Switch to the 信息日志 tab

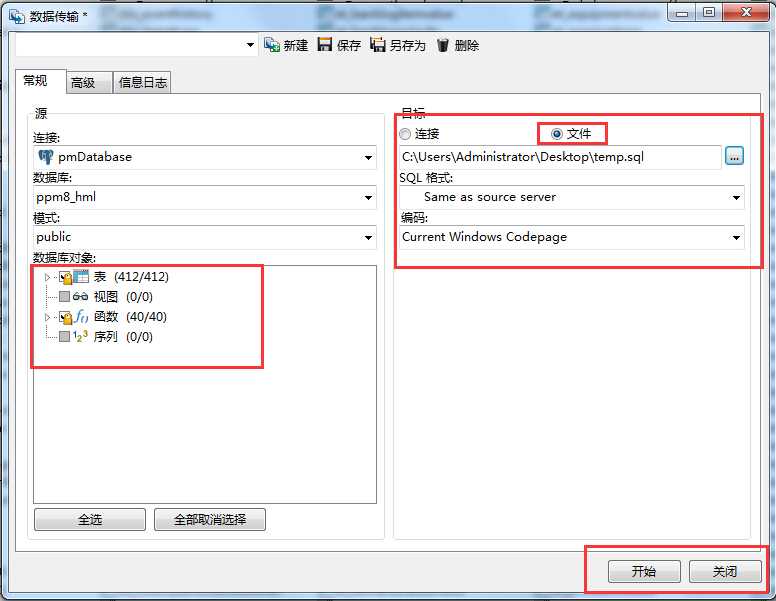pos(143,83)
